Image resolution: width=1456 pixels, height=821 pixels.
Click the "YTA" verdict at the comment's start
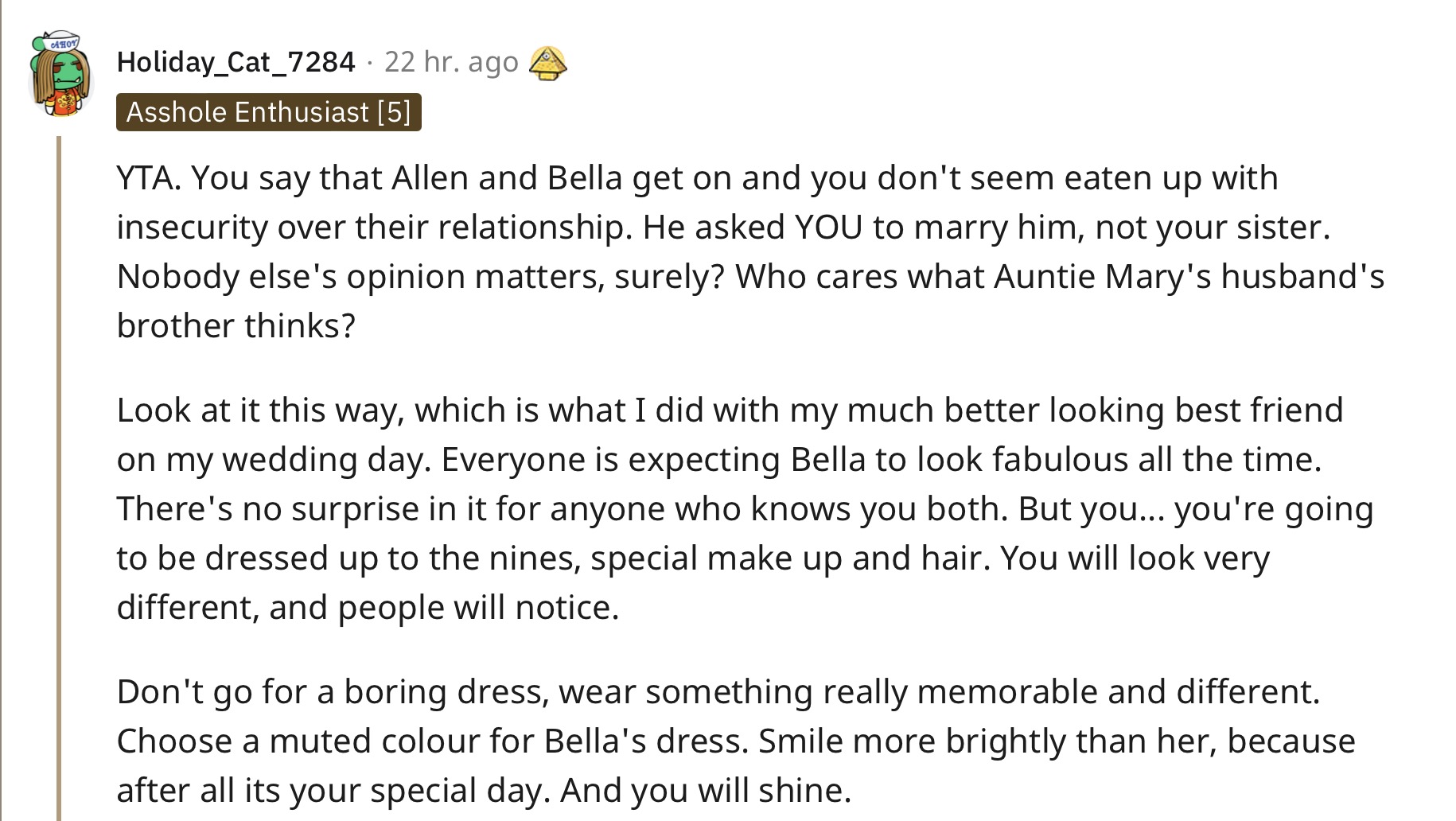[148, 178]
